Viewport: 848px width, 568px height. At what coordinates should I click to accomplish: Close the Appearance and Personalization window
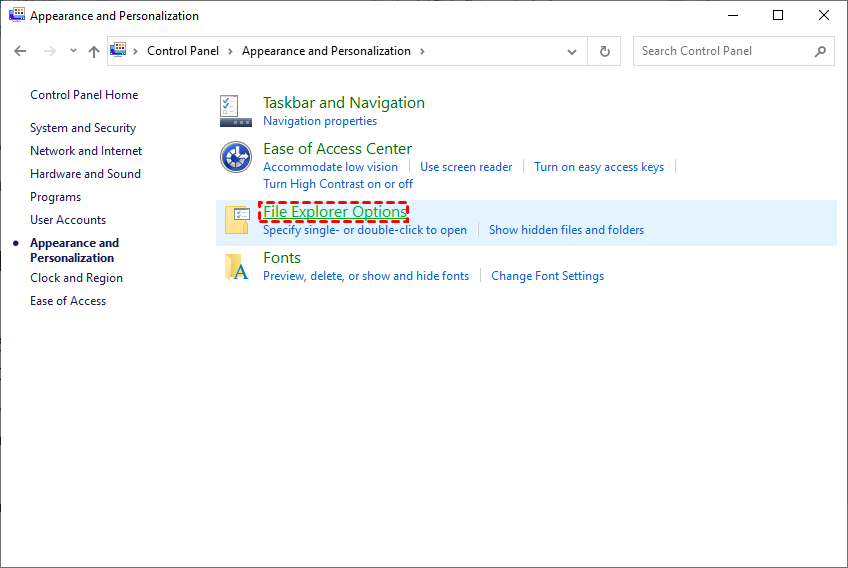823,15
